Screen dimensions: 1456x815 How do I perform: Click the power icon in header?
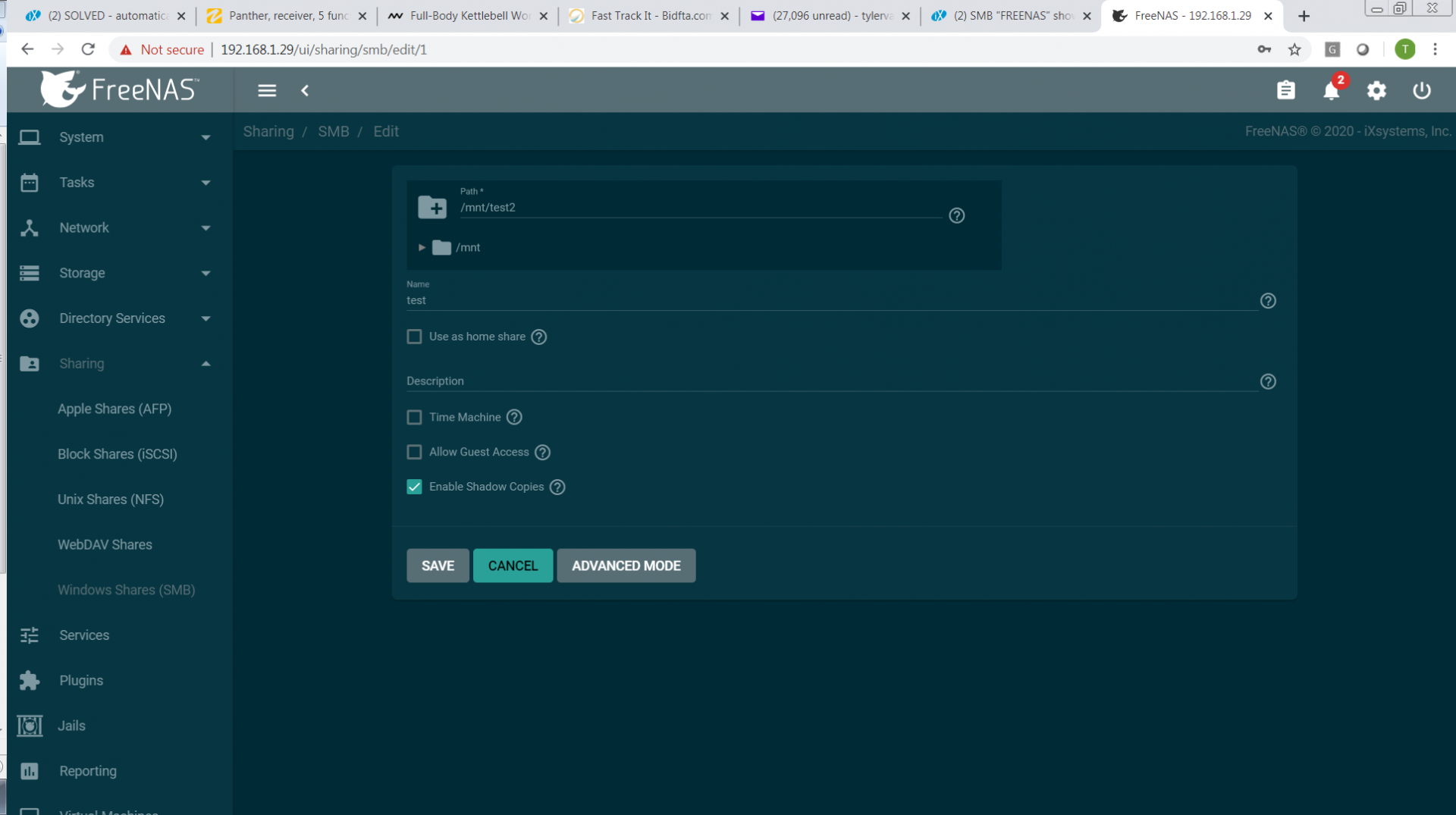(1421, 90)
